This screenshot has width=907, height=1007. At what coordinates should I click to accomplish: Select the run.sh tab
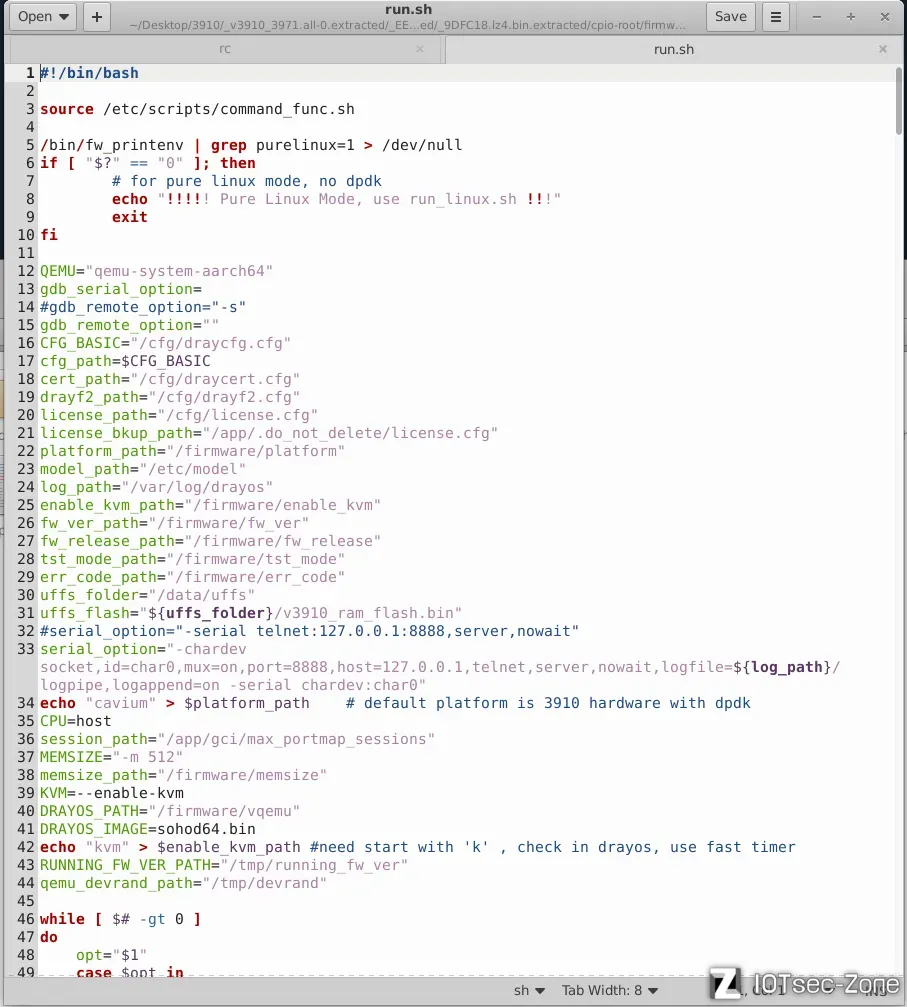[x=673, y=49]
